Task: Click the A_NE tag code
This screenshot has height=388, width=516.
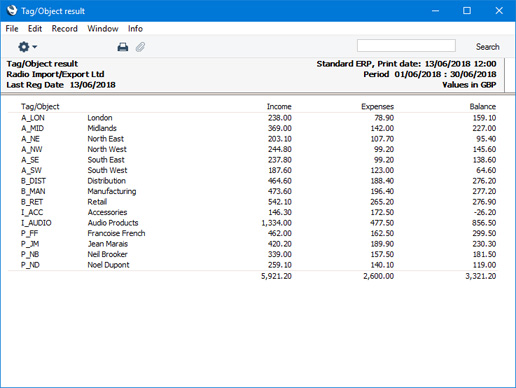Action: pyautogui.click(x=30, y=139)
